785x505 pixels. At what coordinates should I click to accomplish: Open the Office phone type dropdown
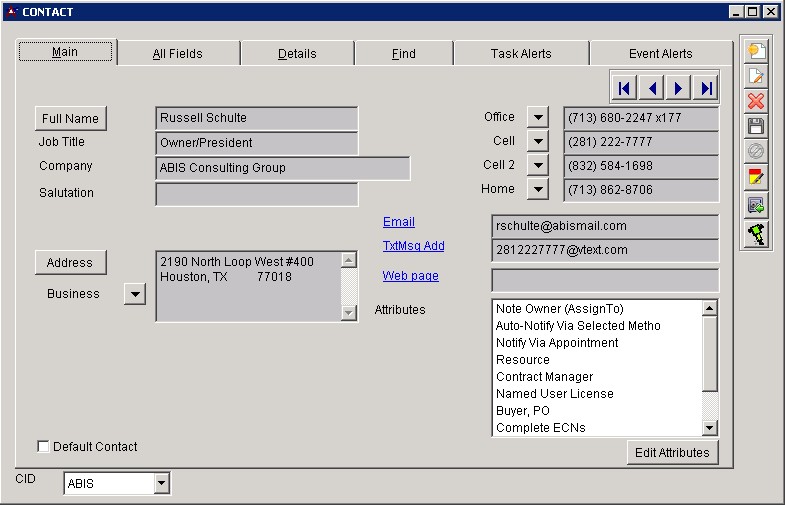coord(538,118)
